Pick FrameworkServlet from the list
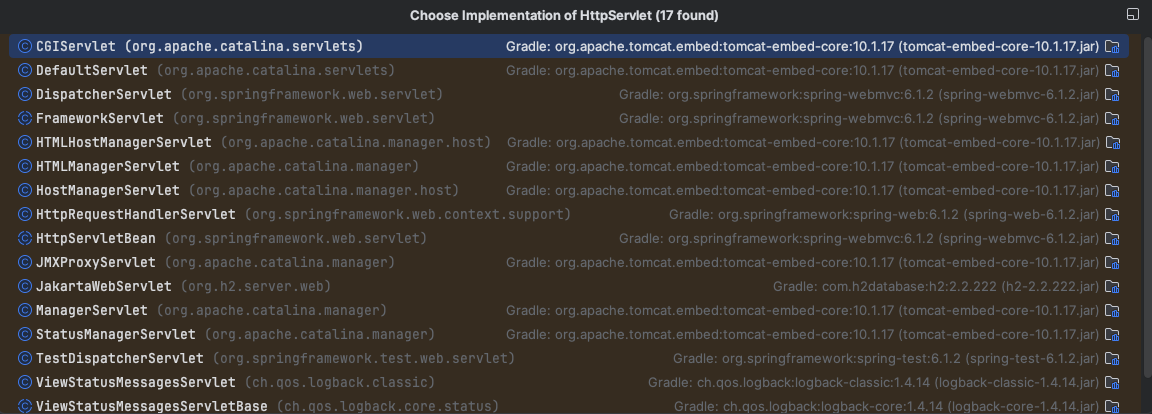This screenshot has height=414, width=1152. [x=570, y=118]
